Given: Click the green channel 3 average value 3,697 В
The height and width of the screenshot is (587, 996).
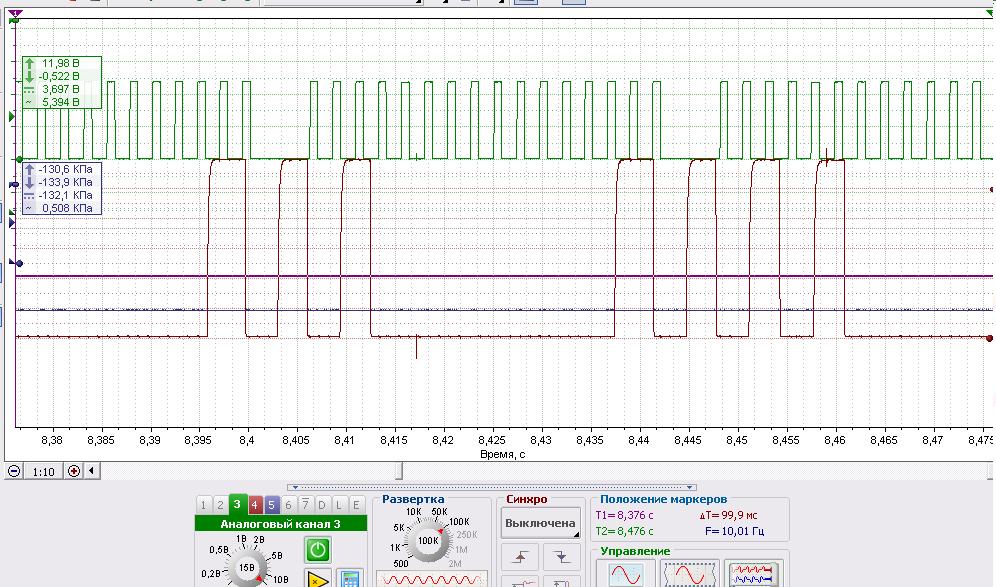Looking at the screenshot, I should point(60,89).
